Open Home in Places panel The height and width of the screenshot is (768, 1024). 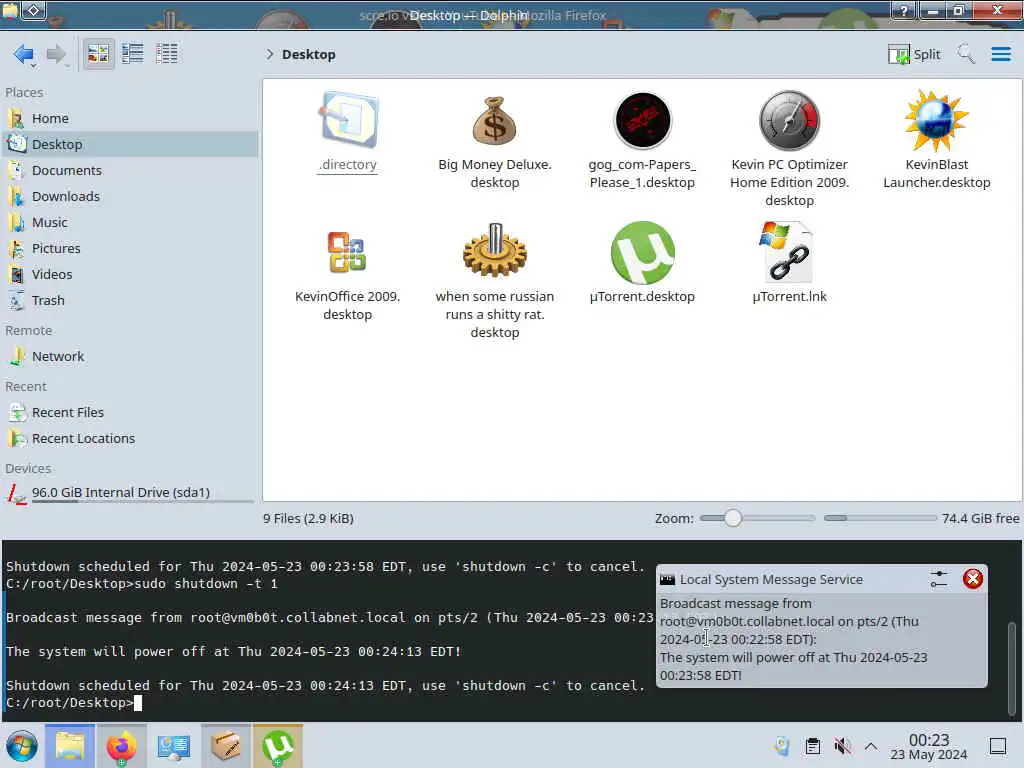tap(131, 118)
